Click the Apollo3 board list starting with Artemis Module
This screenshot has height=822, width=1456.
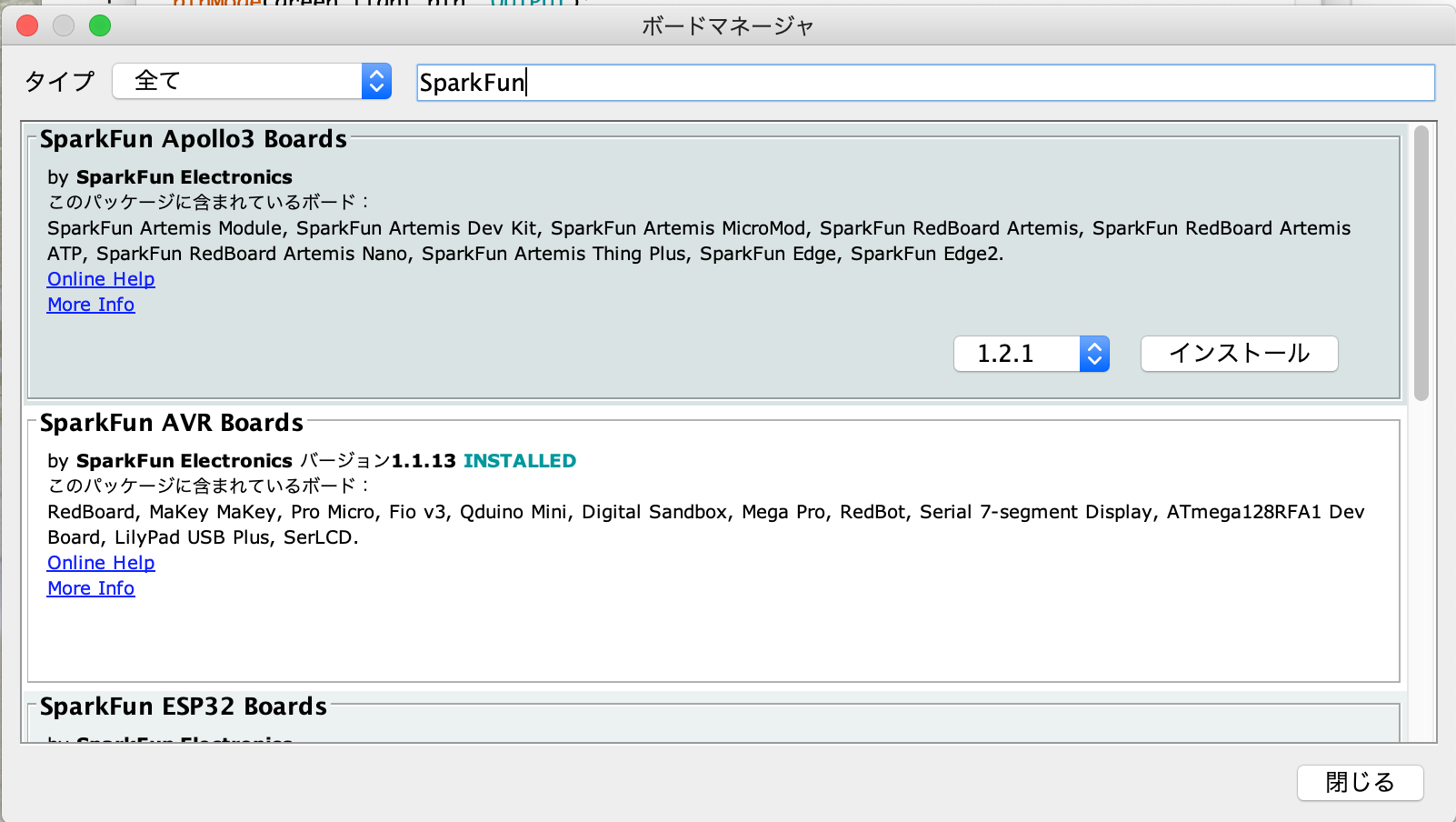(x=699, y=241)
